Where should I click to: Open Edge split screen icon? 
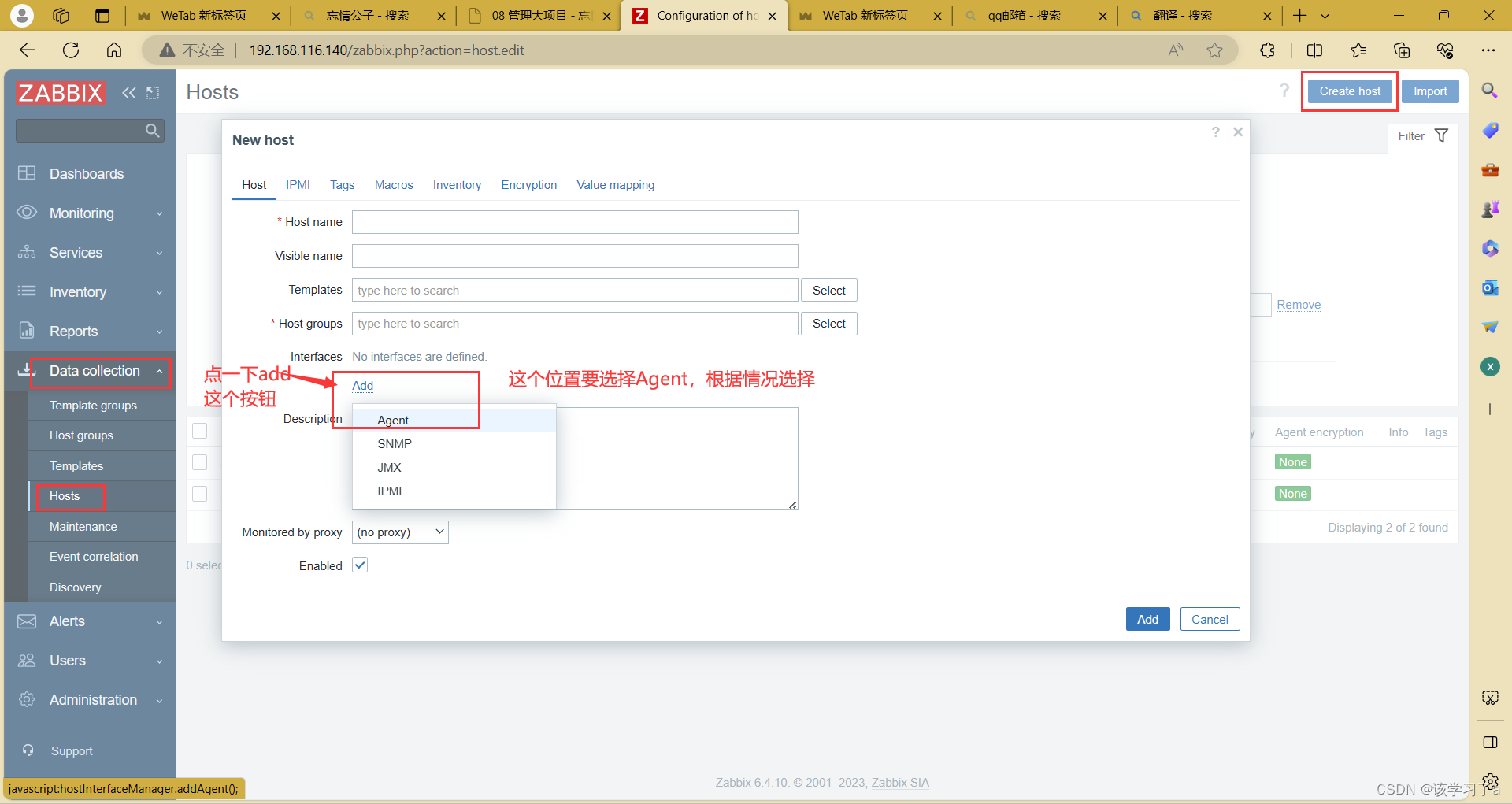[1314, 50]
